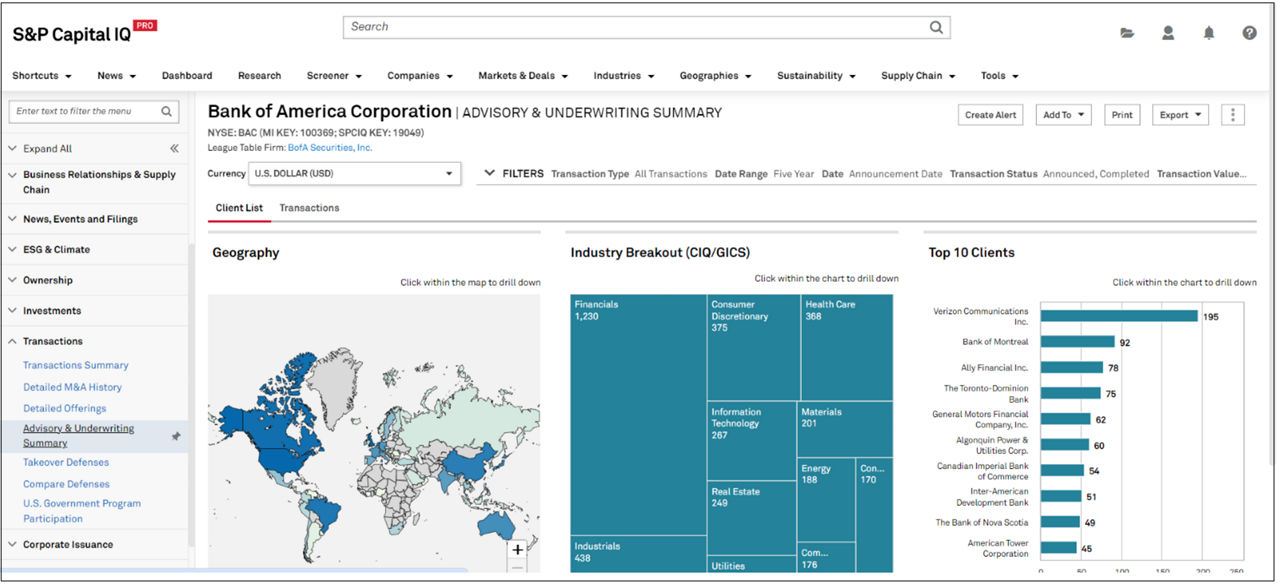Click the Verizon Communications bar (195)

coord(1119,316)
